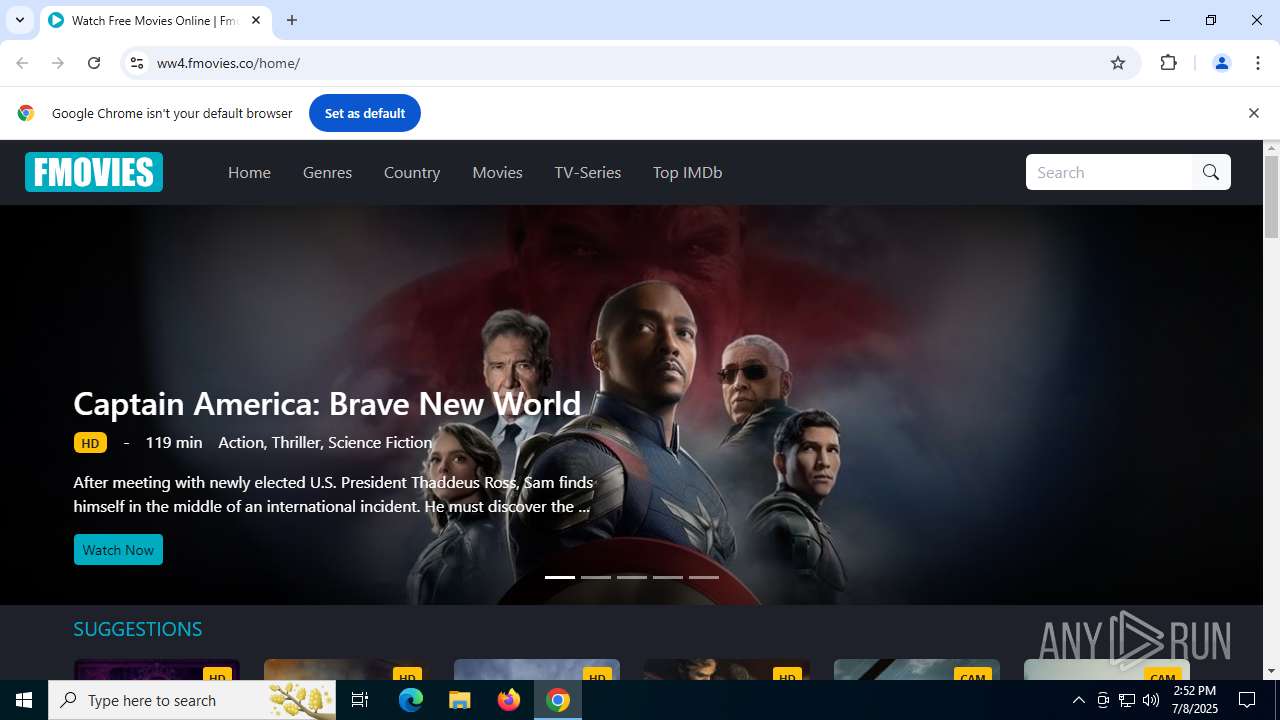Launch Firefox from taskbar
The image size is (1280, 720).
pyautogui.click(x=509, y=700)
